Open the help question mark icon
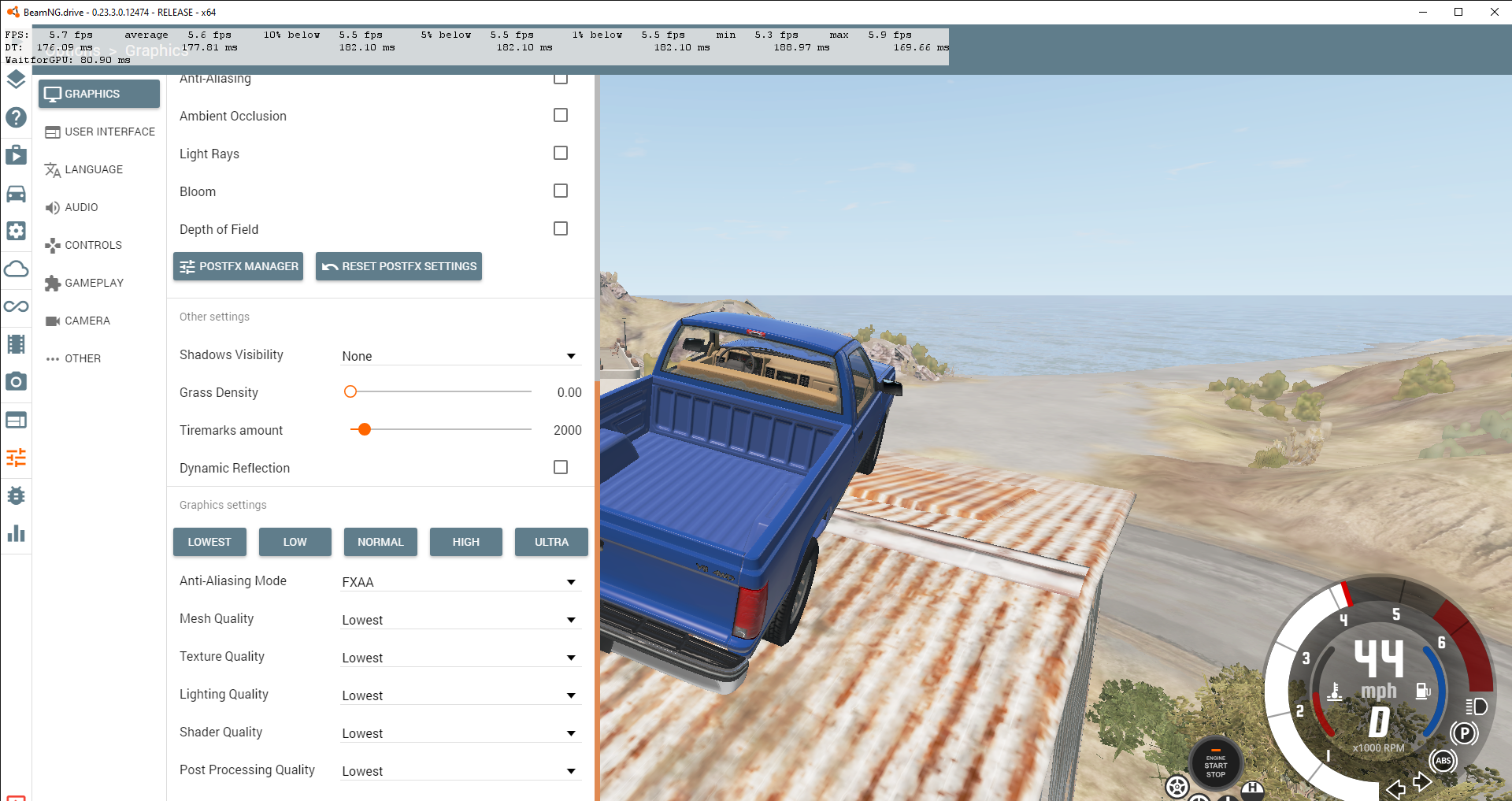The width and height of the screenshot is (1512, 801). click(x=16, y=117)
